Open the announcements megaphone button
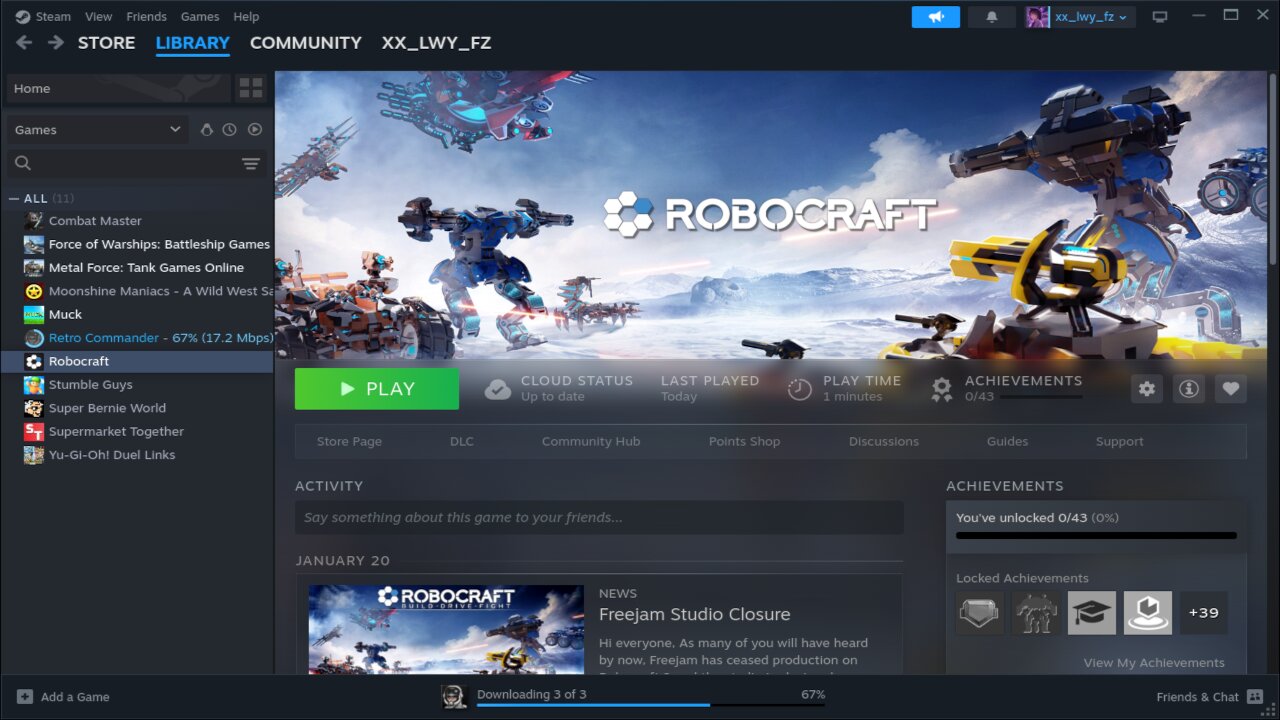The width and height of the screenshot is (1280, 720). click(936, 17)
